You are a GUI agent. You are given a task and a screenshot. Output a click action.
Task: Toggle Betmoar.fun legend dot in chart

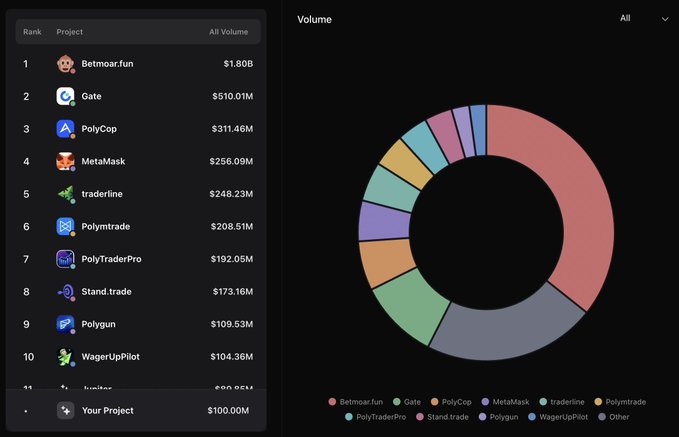coord(332,401)
